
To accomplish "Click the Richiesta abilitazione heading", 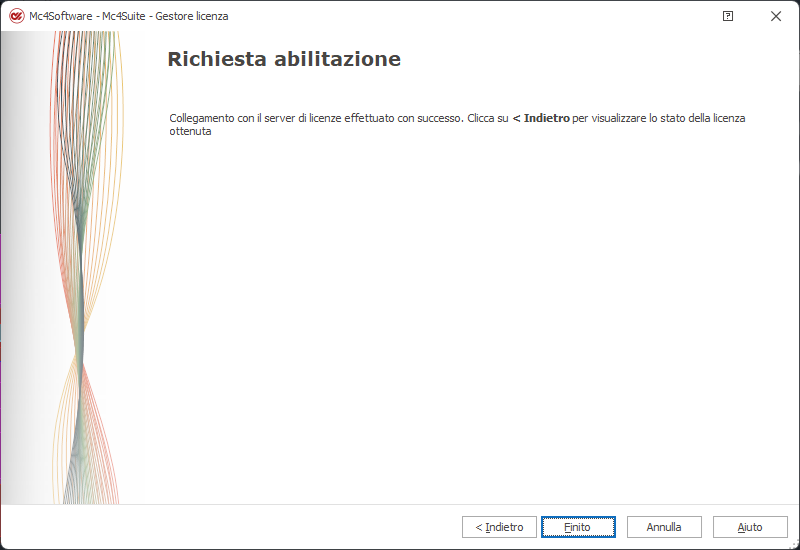I will coord(284,59).
